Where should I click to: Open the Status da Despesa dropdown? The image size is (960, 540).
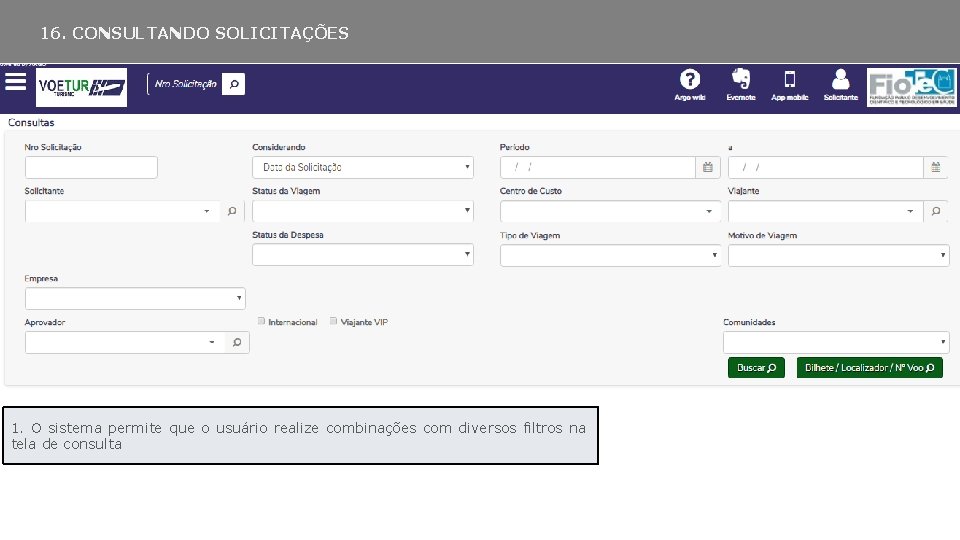click(x=362, y=255)
